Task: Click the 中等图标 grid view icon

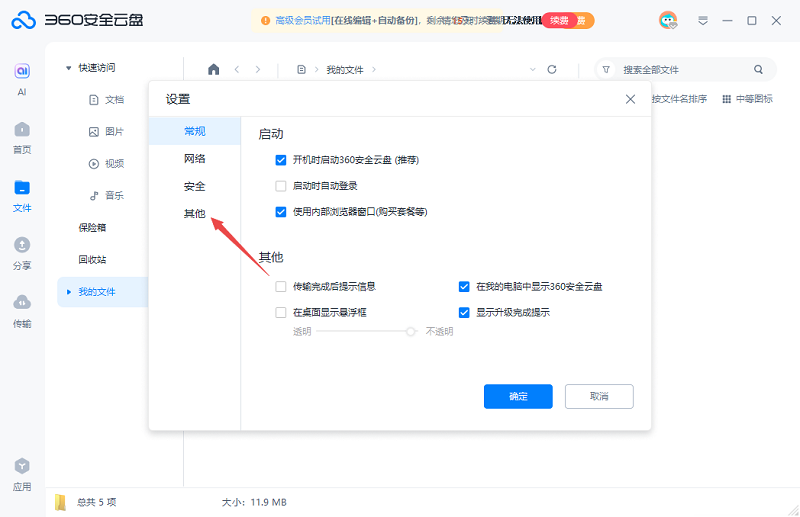Action: 727,99
